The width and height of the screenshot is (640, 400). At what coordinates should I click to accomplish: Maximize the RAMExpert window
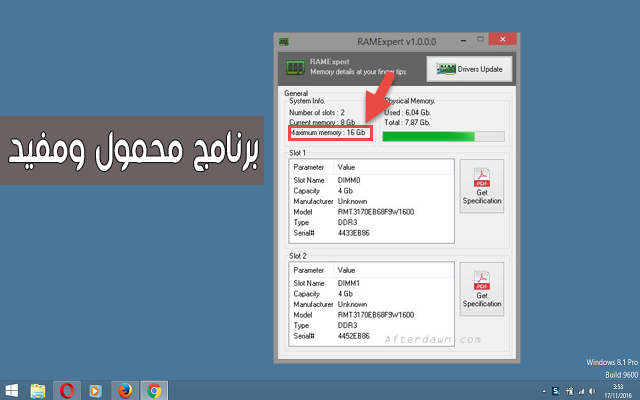(480, 39)
